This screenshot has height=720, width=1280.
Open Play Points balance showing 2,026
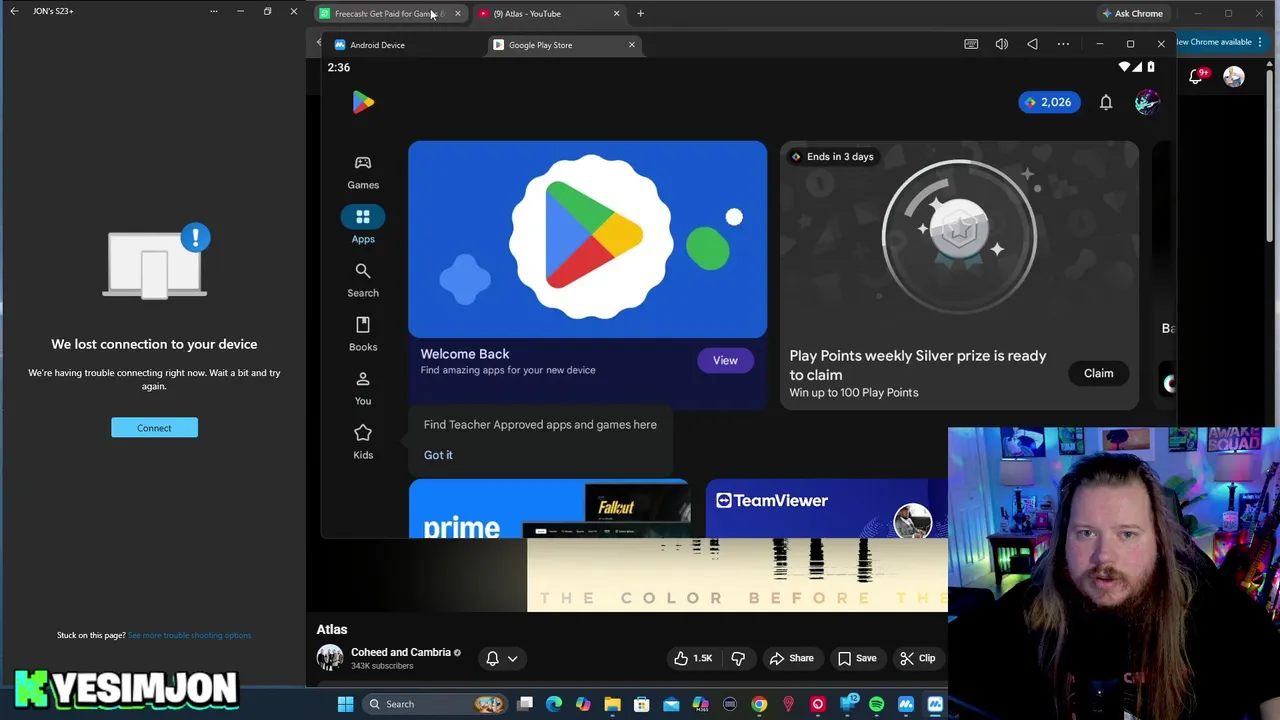(x=1049, y=102)
